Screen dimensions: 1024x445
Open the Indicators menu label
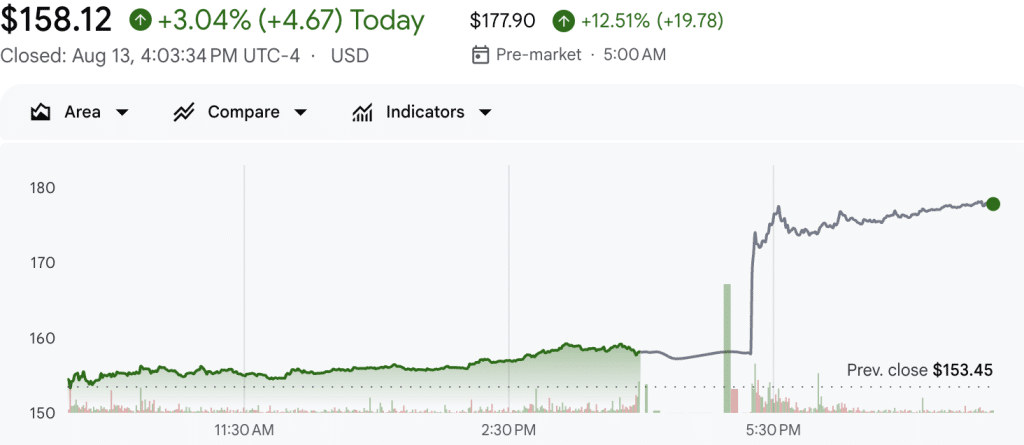(x=425, y=112)
